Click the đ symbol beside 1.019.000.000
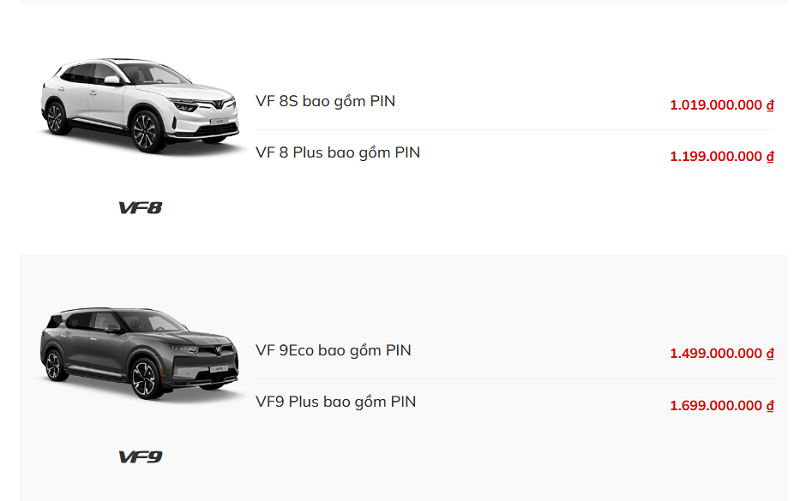Image resolution: width=800 pixels, height=501 pixels. pos(770,104)
